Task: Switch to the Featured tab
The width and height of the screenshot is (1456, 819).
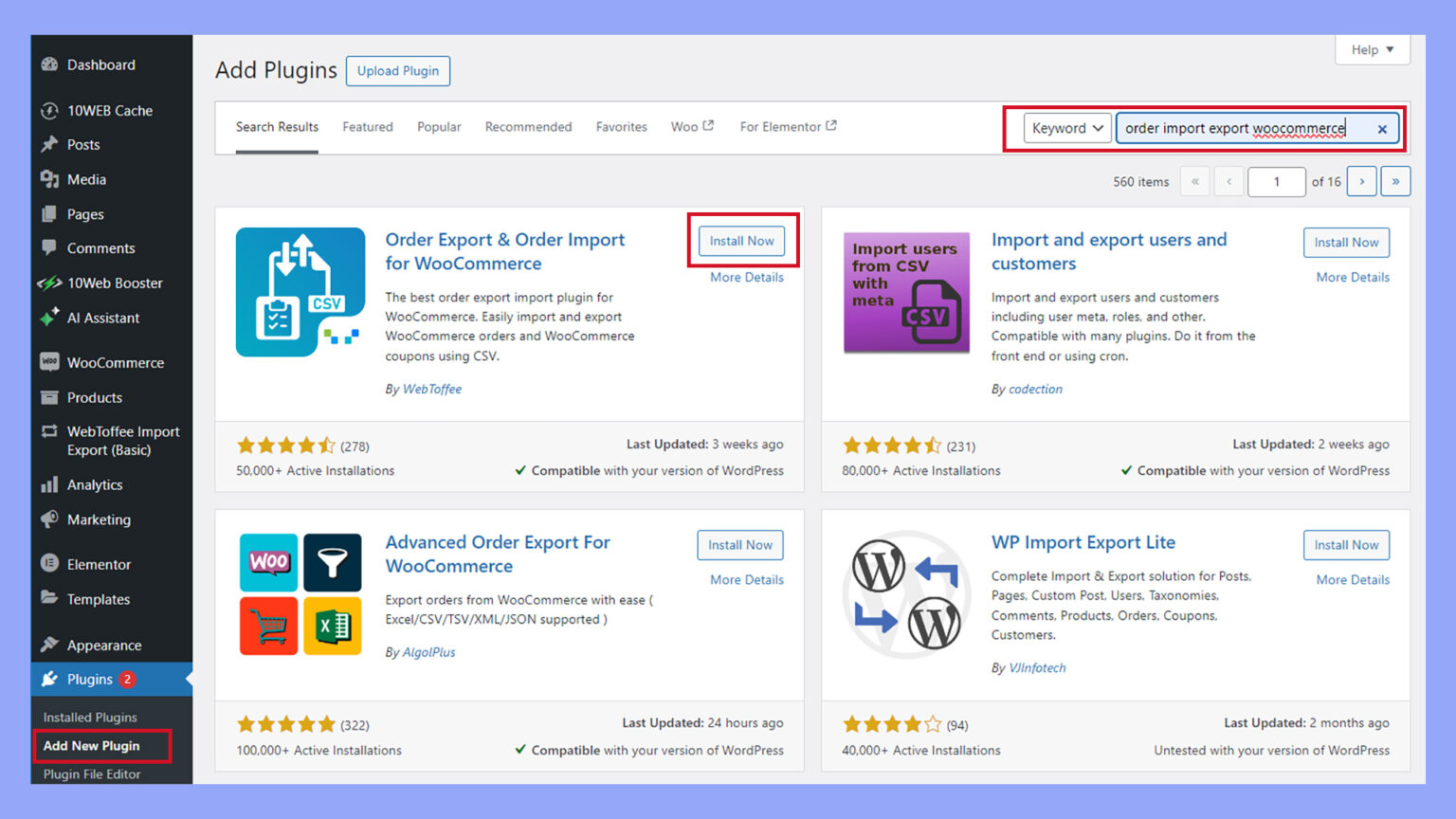Action: [368, 126]
